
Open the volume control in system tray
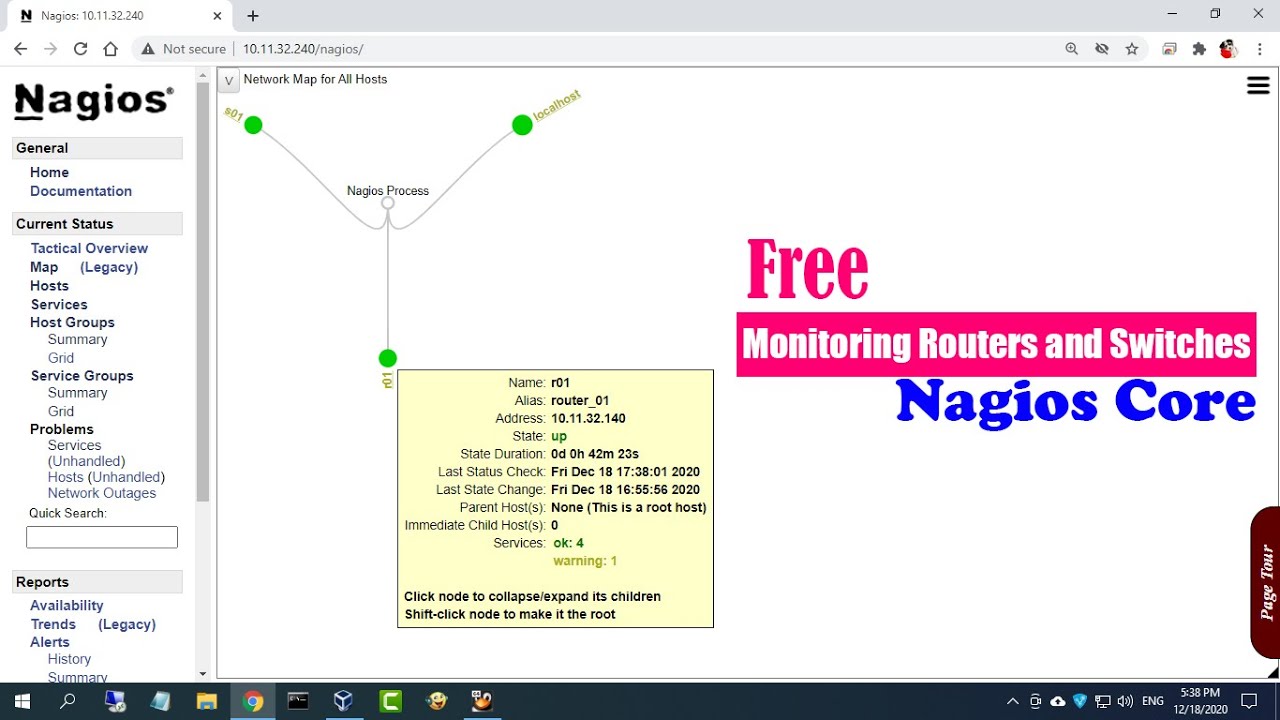coord(1125,701)
